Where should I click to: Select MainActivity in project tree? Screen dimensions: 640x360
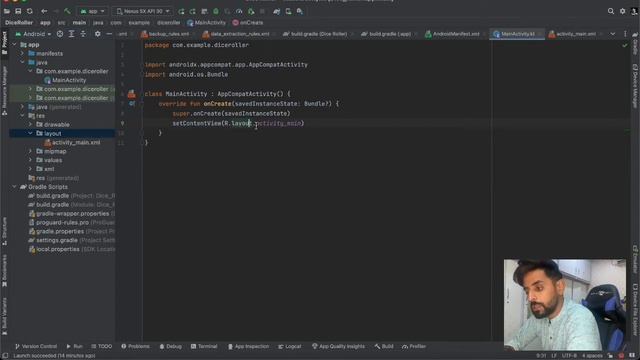coord(65,80)
